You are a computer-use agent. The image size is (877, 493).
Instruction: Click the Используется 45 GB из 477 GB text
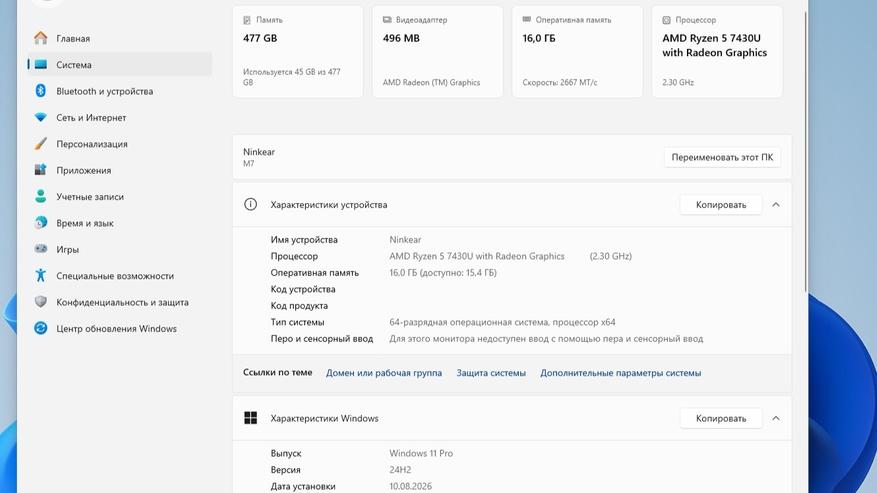[292, 77]
